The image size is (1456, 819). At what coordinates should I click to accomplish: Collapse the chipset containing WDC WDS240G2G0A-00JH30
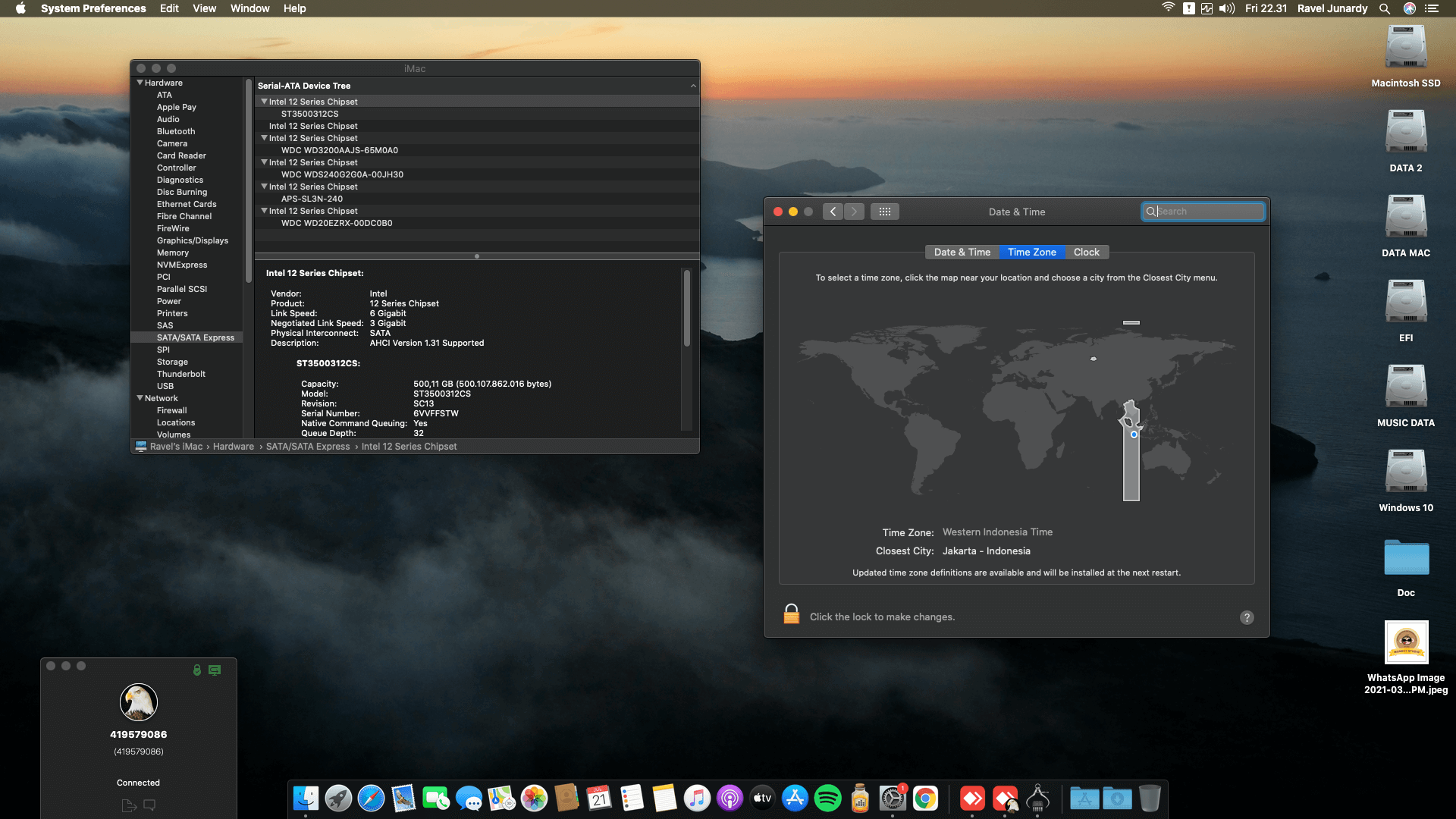(x=264, y=162)
